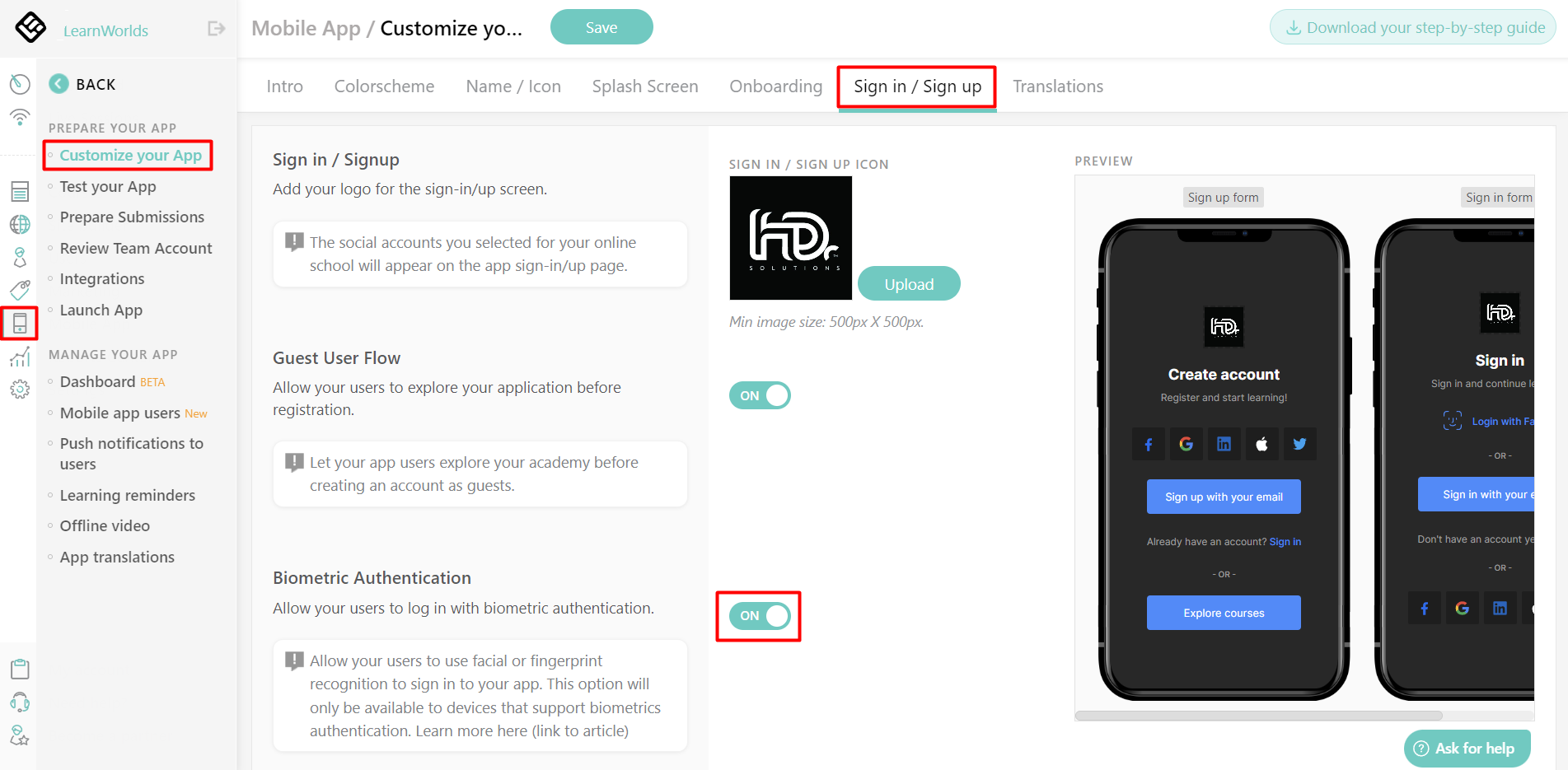Toggle Biometric Authentication switch
Image resolution: width=1568 pixels, height=770 pixels.
coord(760,615)
